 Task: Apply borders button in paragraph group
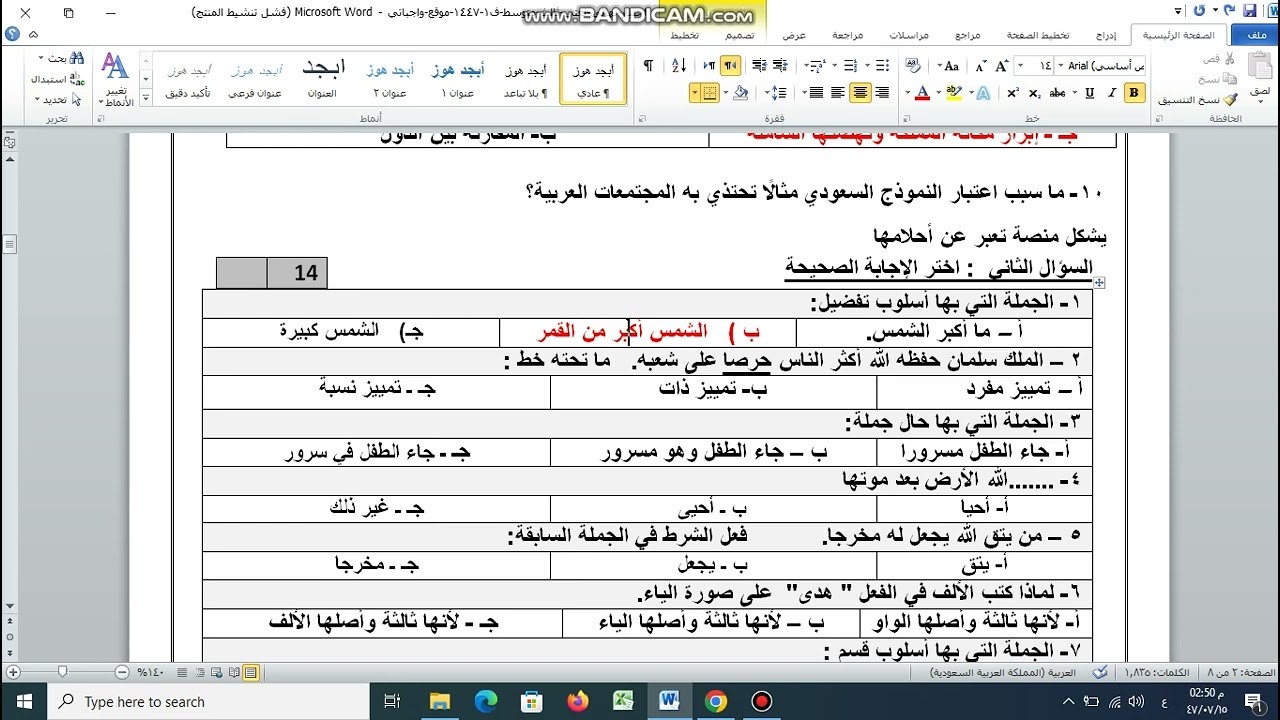click(x=710, y=93)
